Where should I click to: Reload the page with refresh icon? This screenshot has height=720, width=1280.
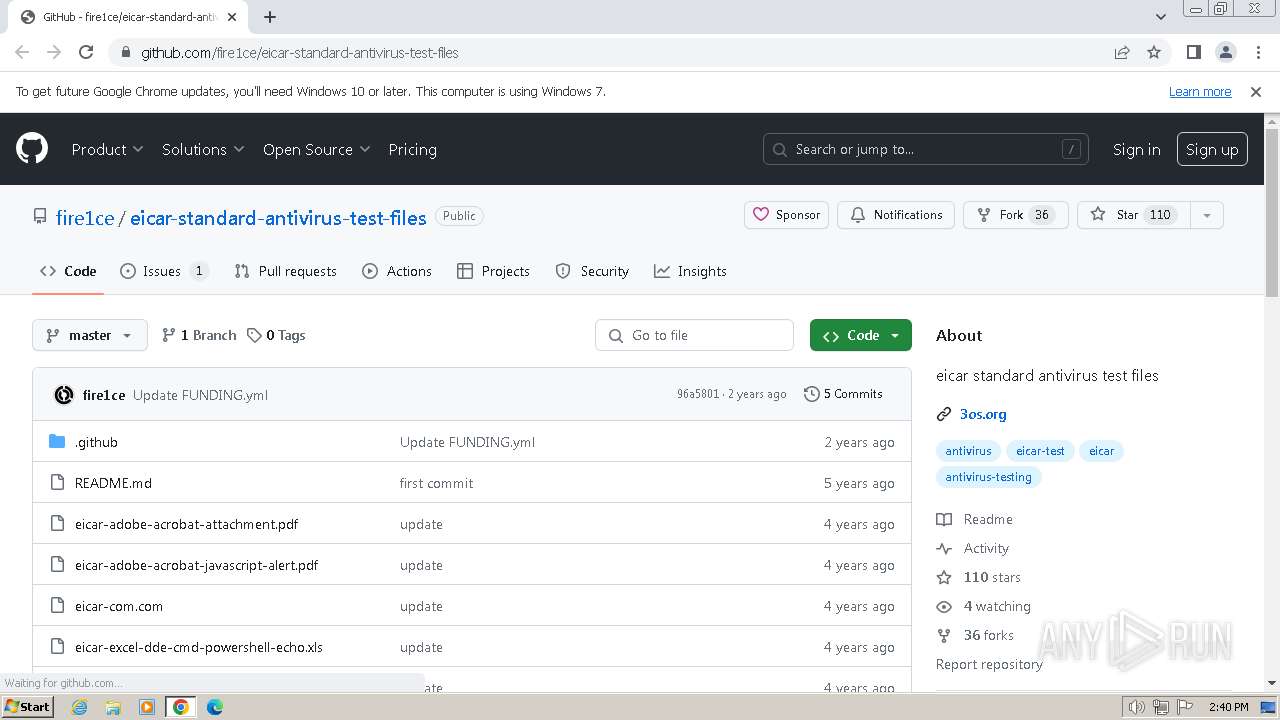(x=86, y=52)
